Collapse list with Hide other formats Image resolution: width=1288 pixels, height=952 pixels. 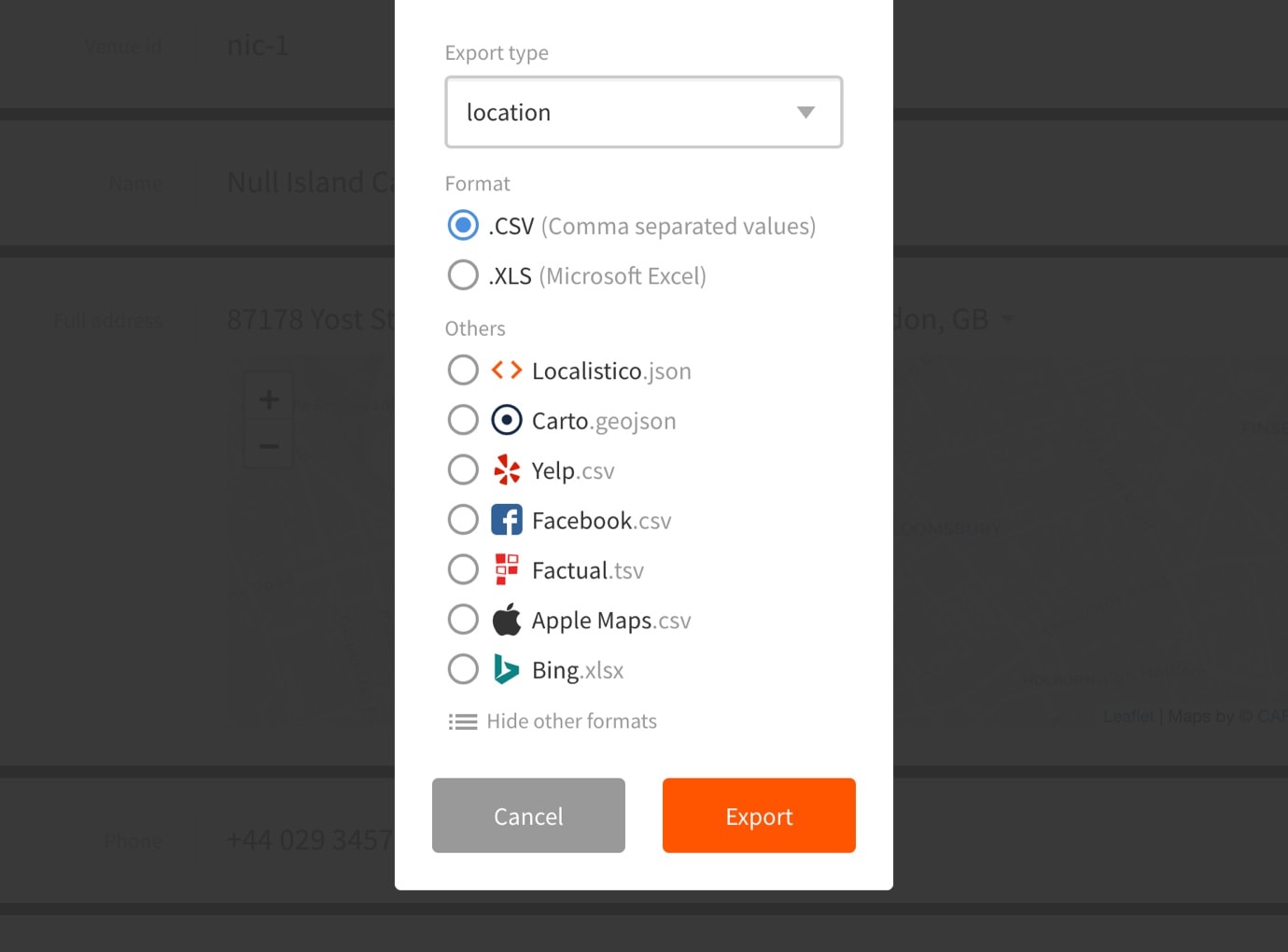[571, 721]
